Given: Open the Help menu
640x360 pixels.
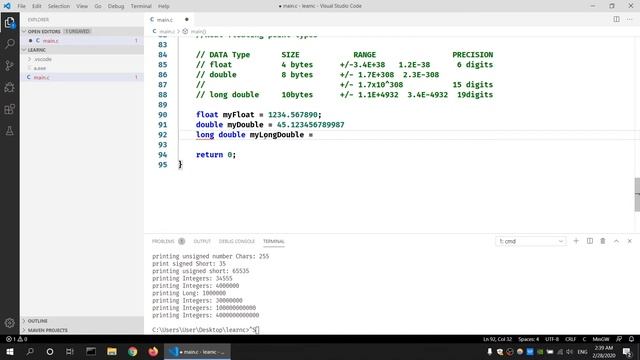Looking at the screenshot, I should click(x=164, y=6).
